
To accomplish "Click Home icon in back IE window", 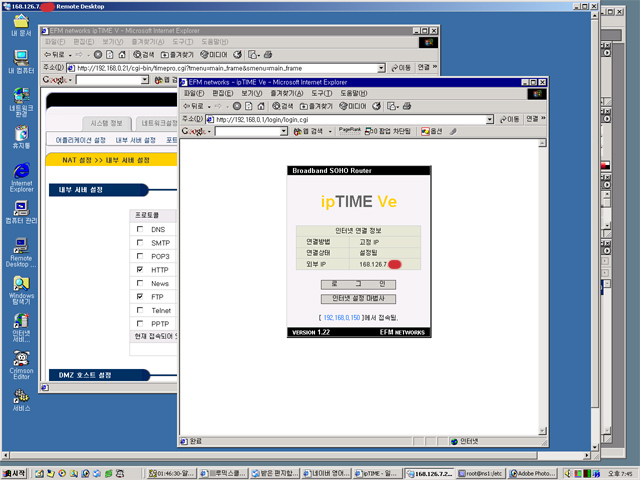I will click(122, 55).
